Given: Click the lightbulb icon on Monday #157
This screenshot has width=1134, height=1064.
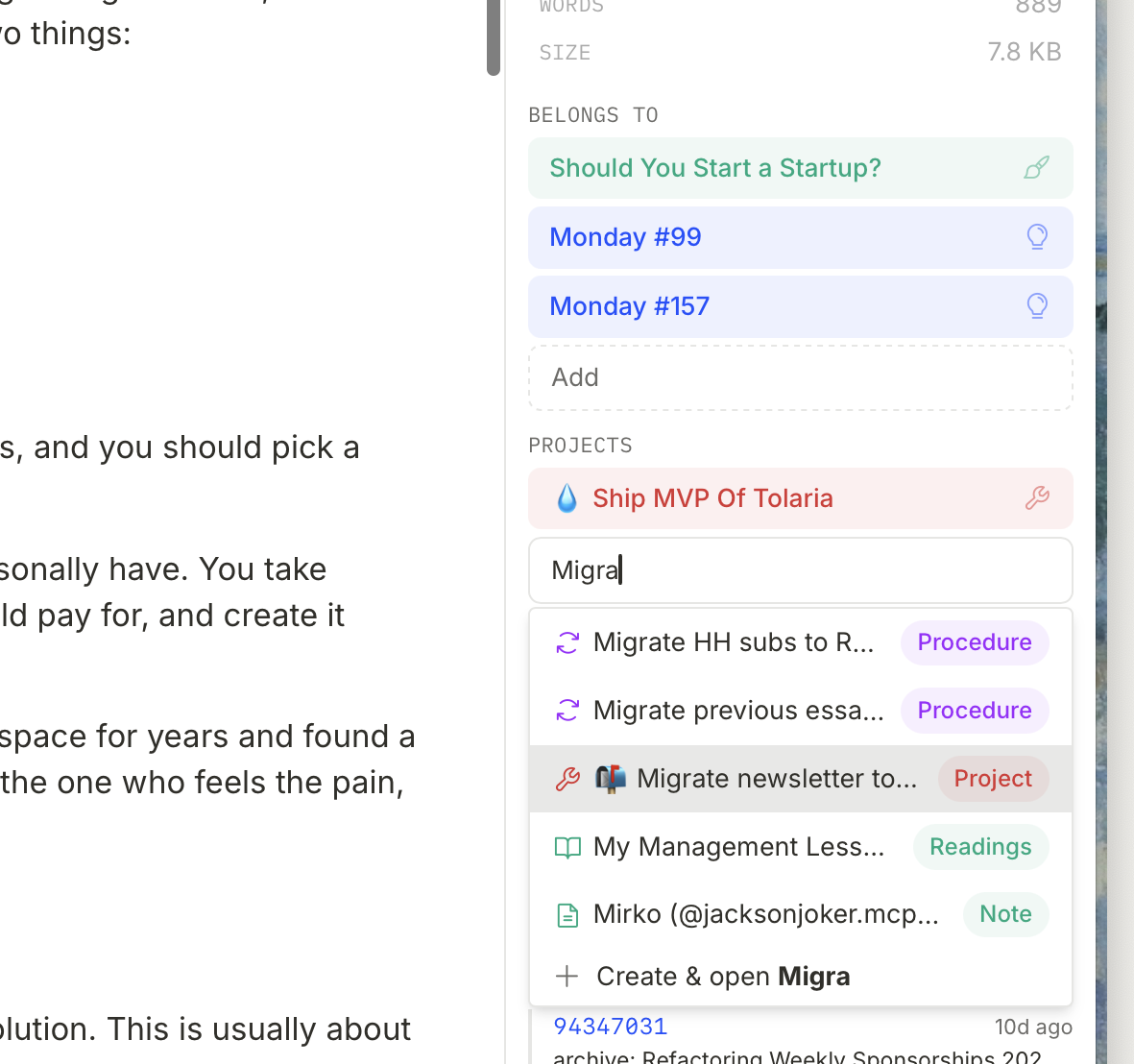Looking at the screenshot, I should click(x=1036, y=306).
